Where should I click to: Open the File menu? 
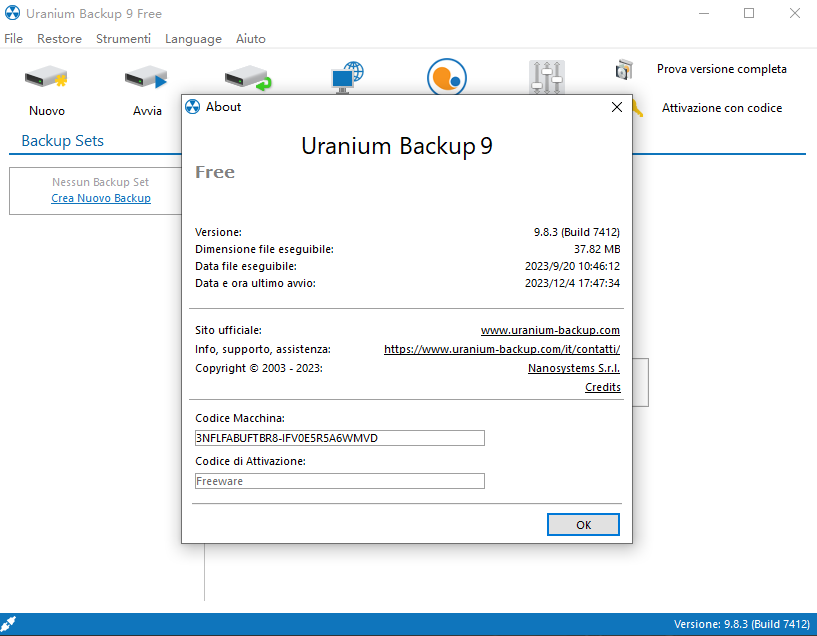pos(13,39)
